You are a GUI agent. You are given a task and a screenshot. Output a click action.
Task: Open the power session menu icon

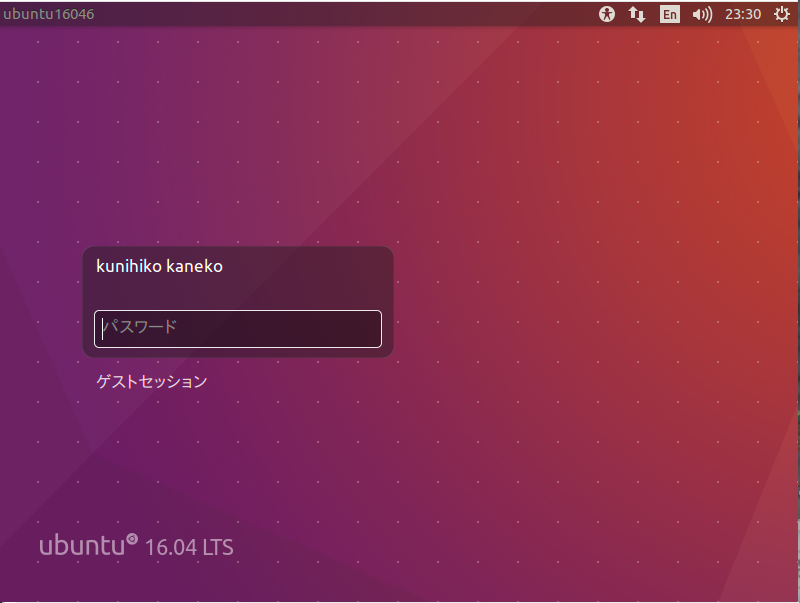[x=782, y=14]
